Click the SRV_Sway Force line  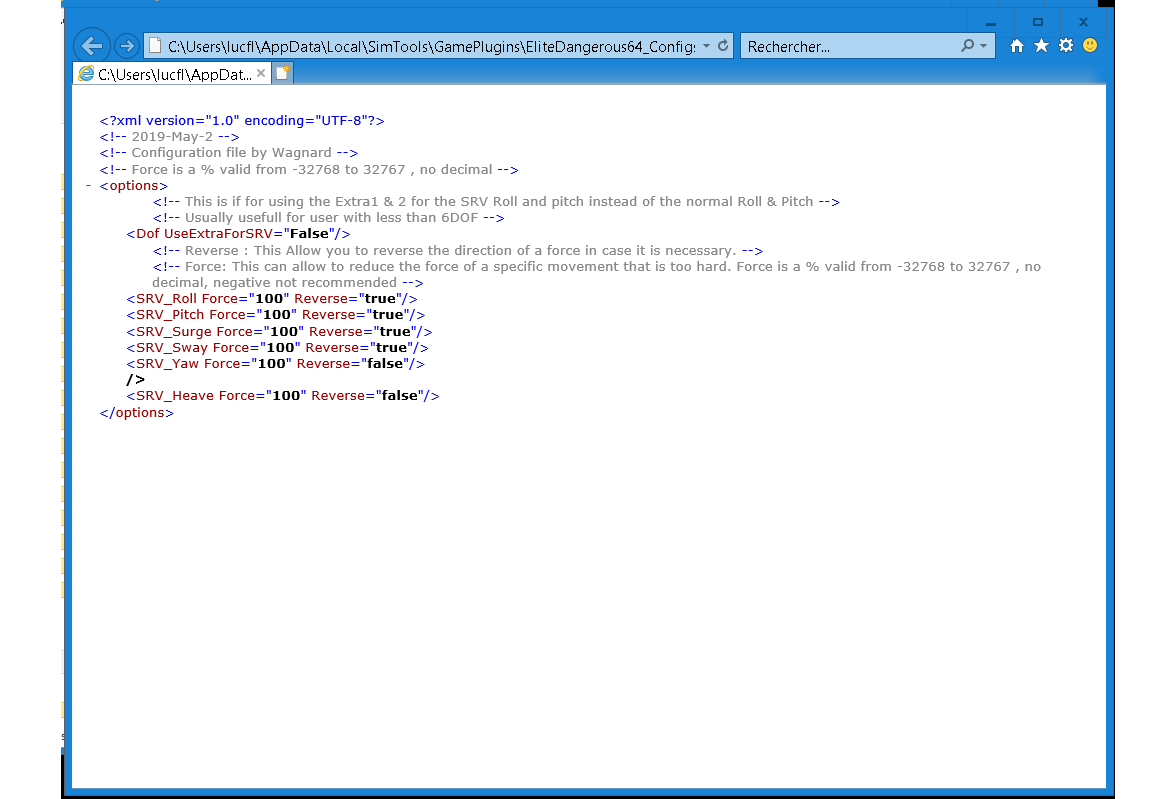(278, 347)
